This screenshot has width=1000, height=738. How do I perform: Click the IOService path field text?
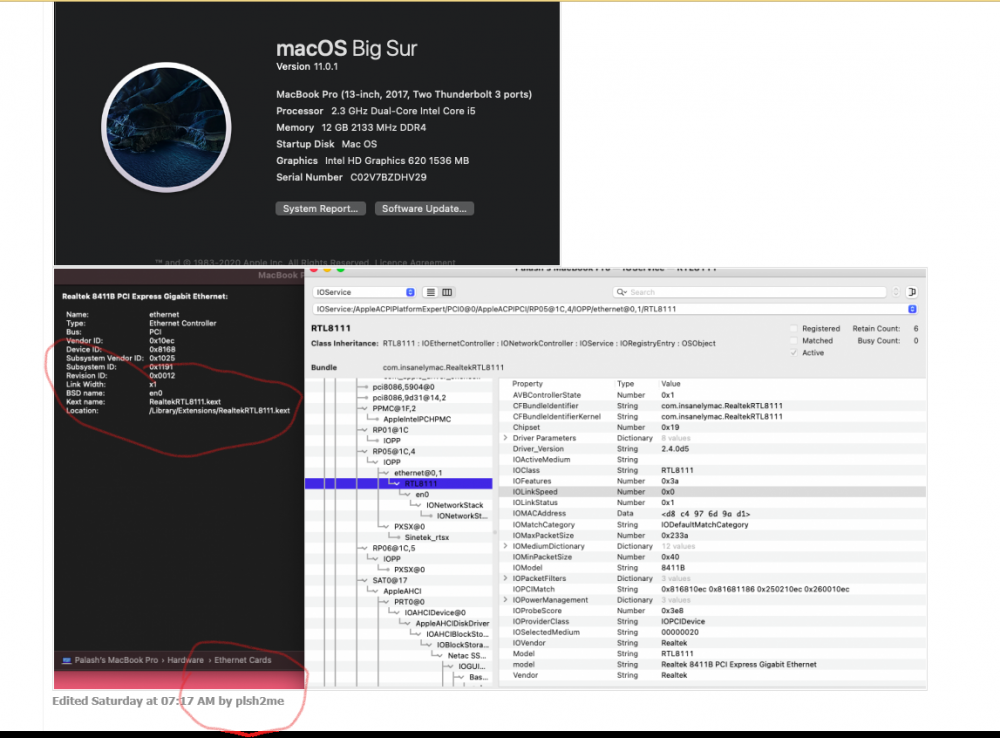[x=496, y=309]
